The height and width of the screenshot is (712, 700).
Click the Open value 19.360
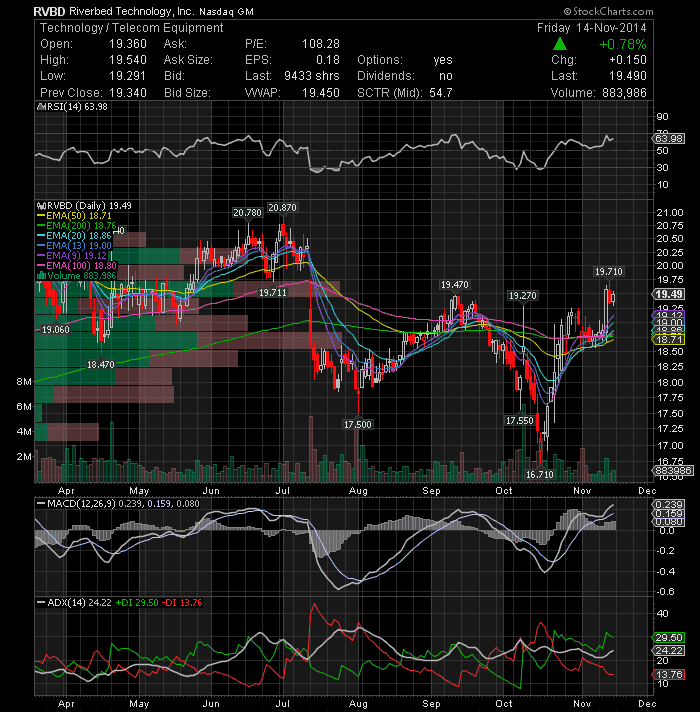[128, 44]
